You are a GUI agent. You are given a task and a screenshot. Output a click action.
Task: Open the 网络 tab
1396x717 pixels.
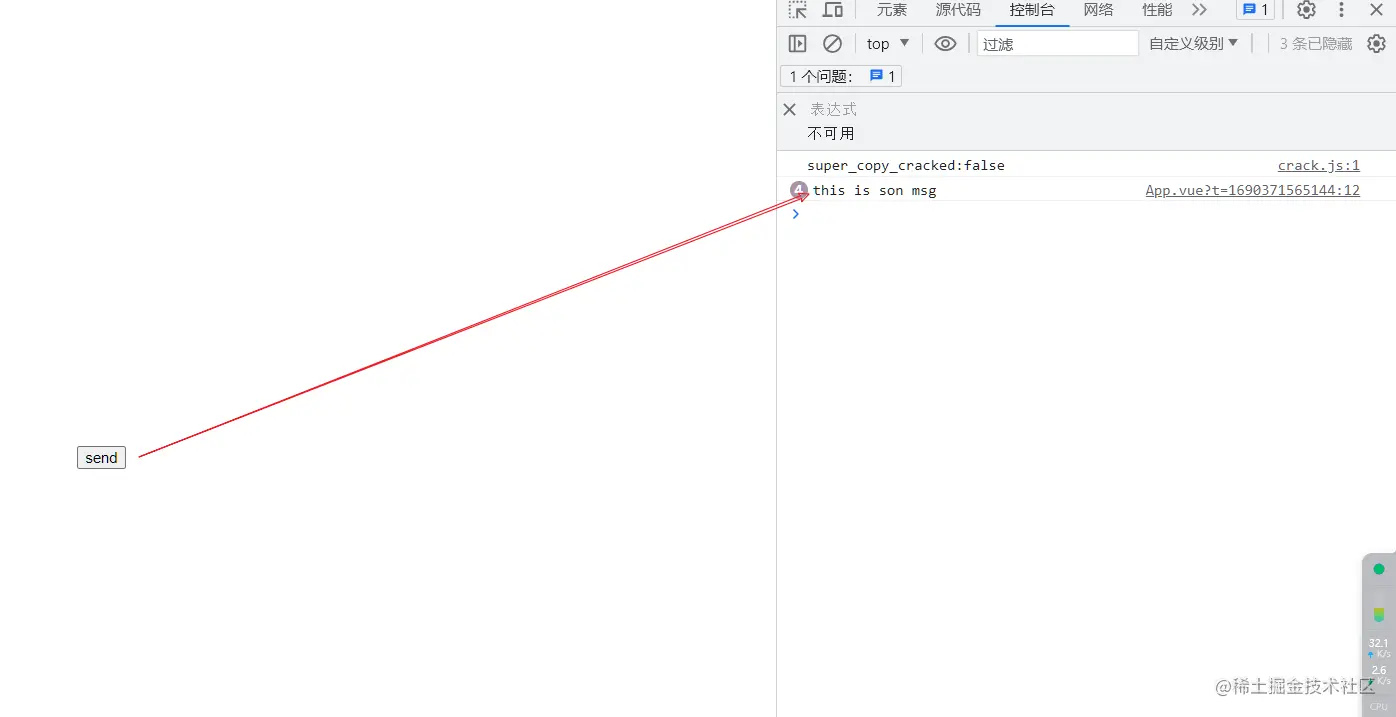pyautogui.click(x=1098, y=10)
